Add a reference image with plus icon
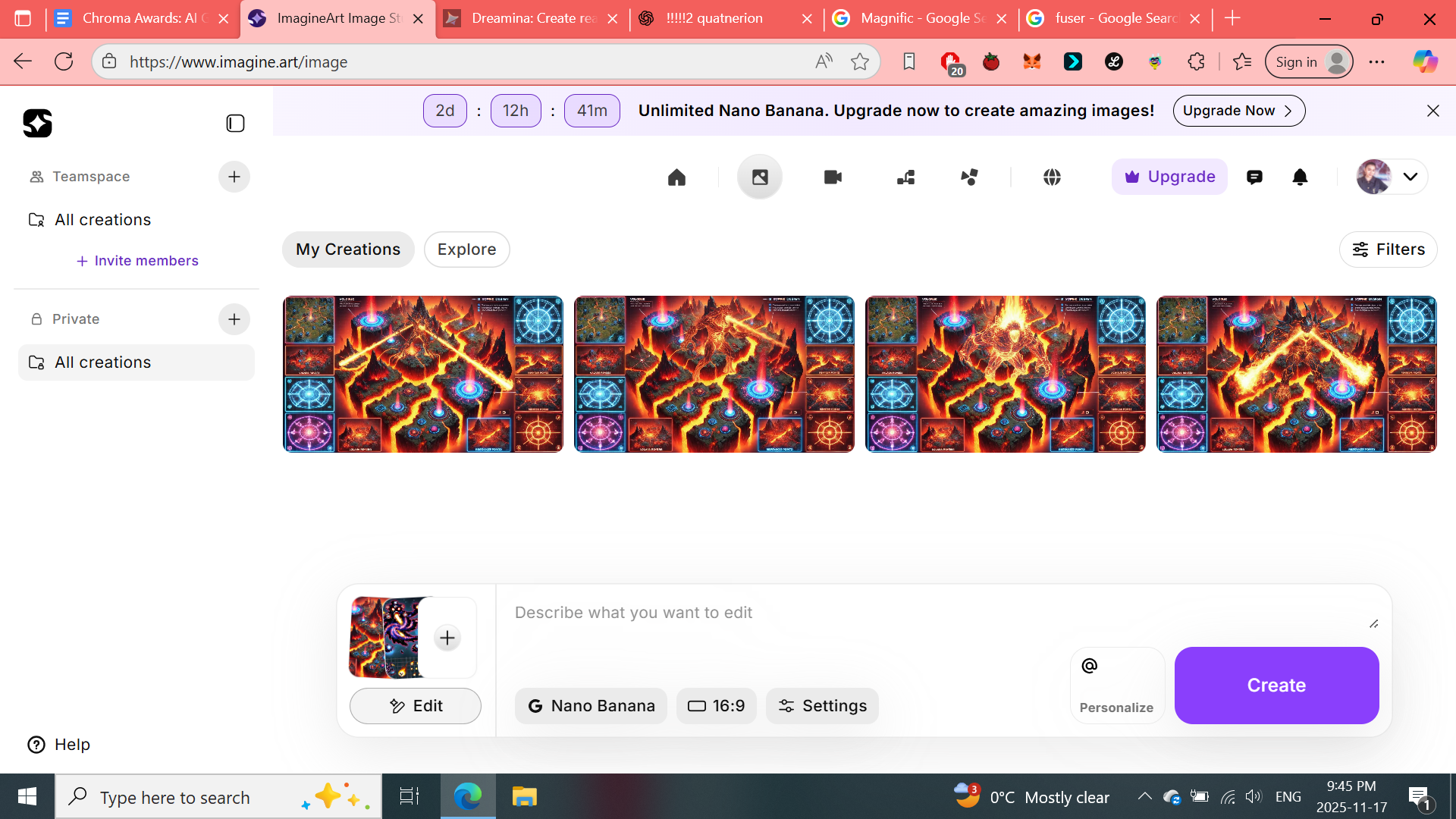The width and height of the screenshot is (1456, 819). click(447, 638)
